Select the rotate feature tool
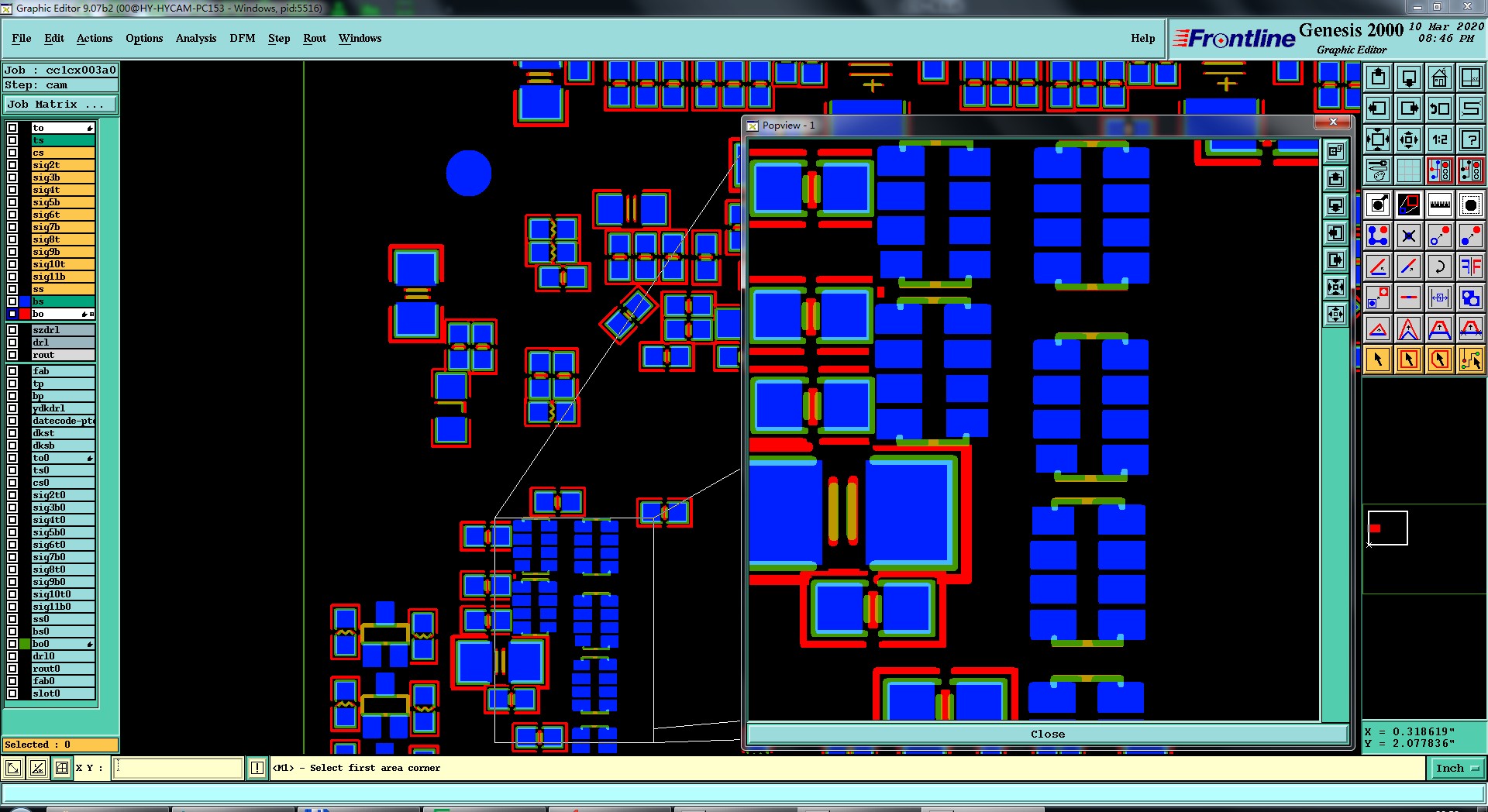The height and width of the screenshot is (812, 1488). tap(1439, 267)
